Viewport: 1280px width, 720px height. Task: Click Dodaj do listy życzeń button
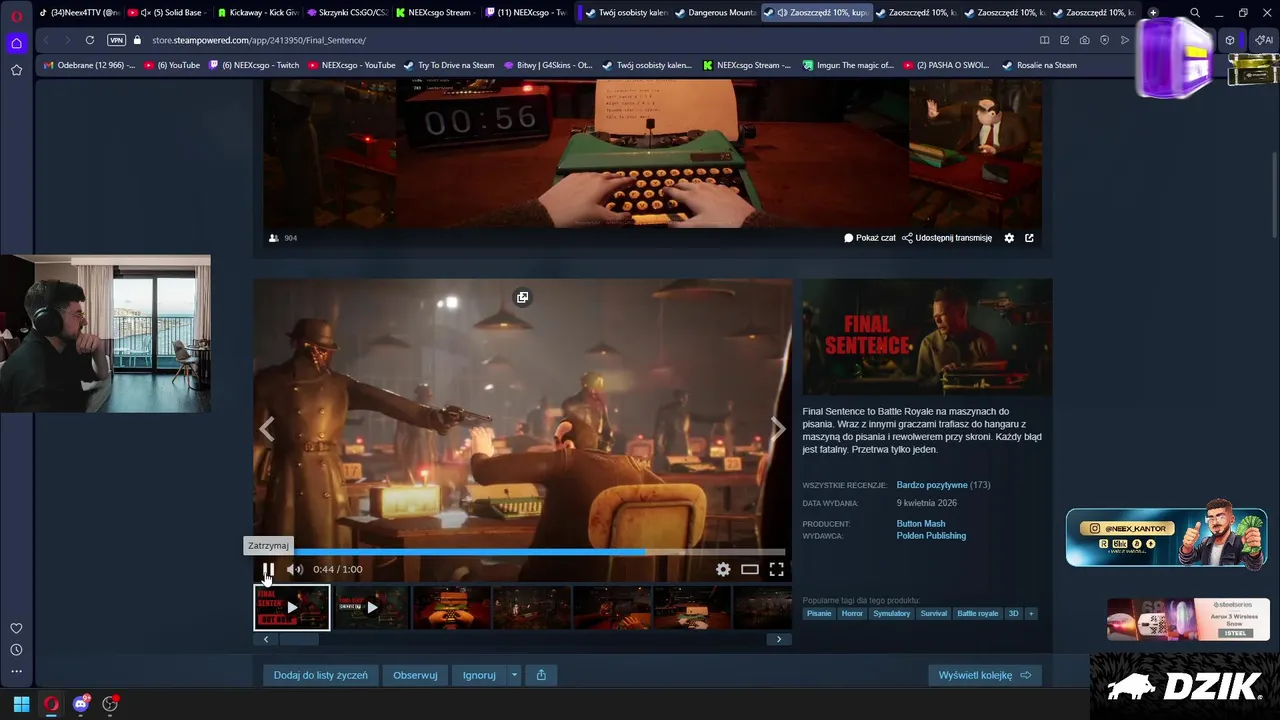tap(320, 675)
